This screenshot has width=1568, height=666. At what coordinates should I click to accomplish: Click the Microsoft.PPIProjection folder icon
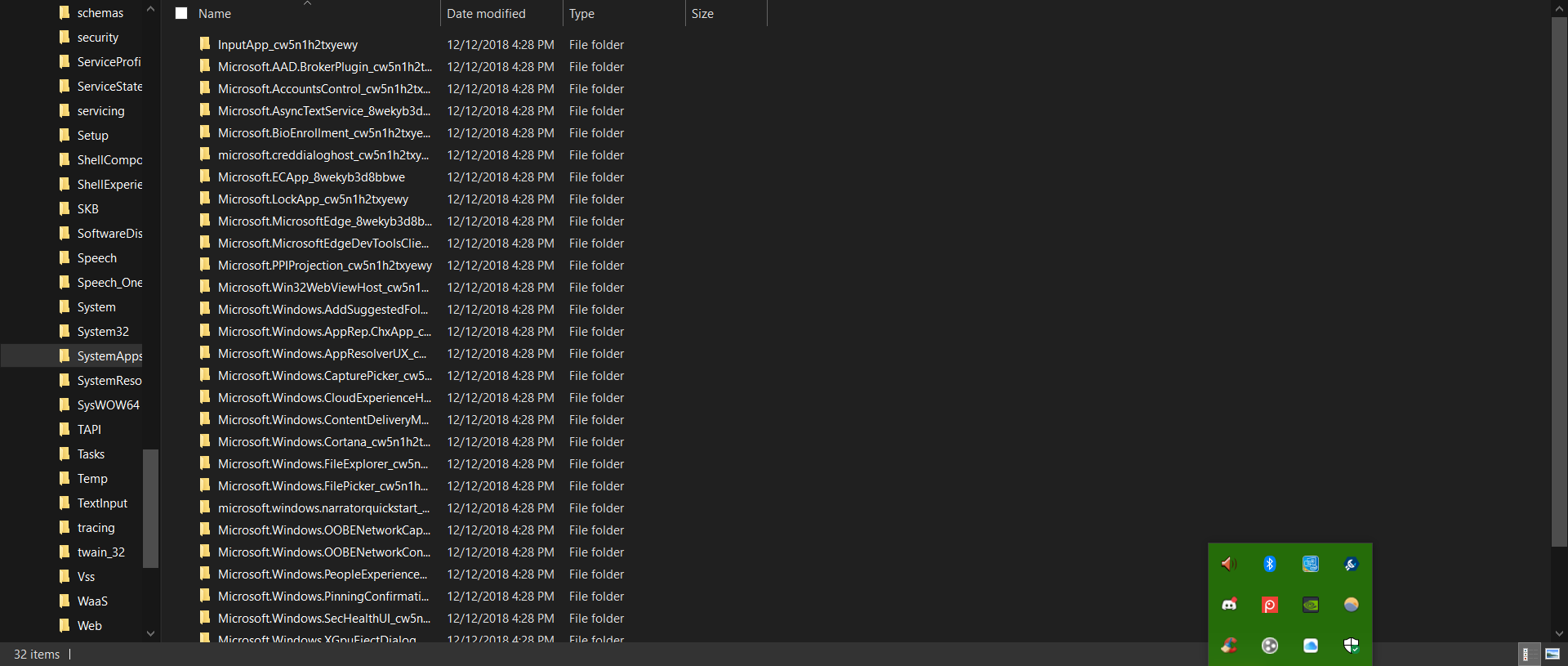[x=205, y=265]
